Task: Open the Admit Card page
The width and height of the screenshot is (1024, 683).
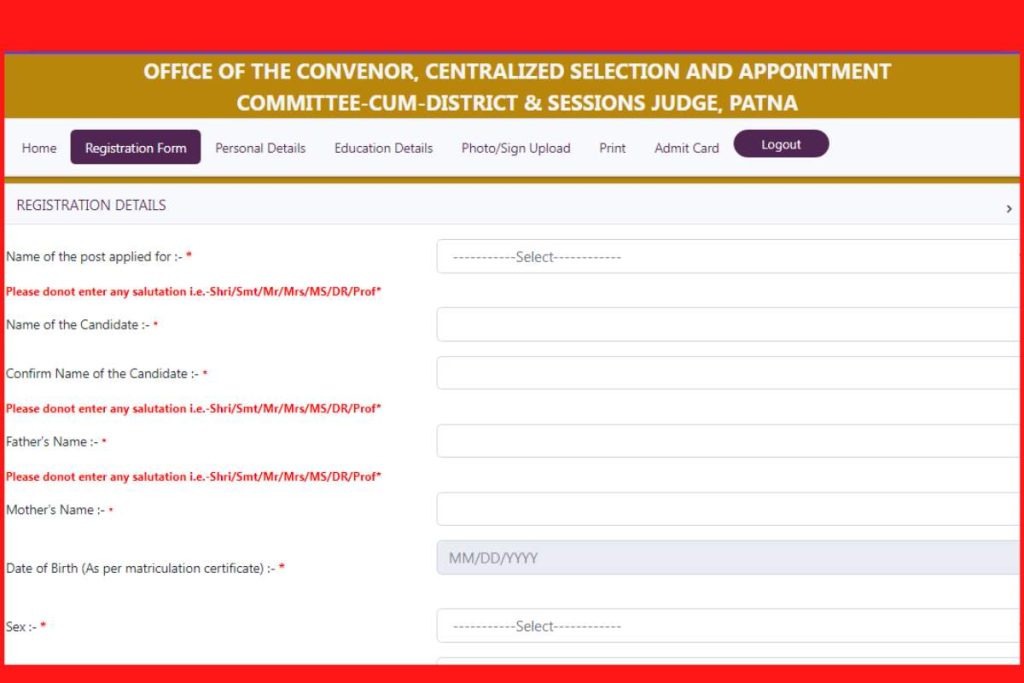Action: (x=686, y=147)
